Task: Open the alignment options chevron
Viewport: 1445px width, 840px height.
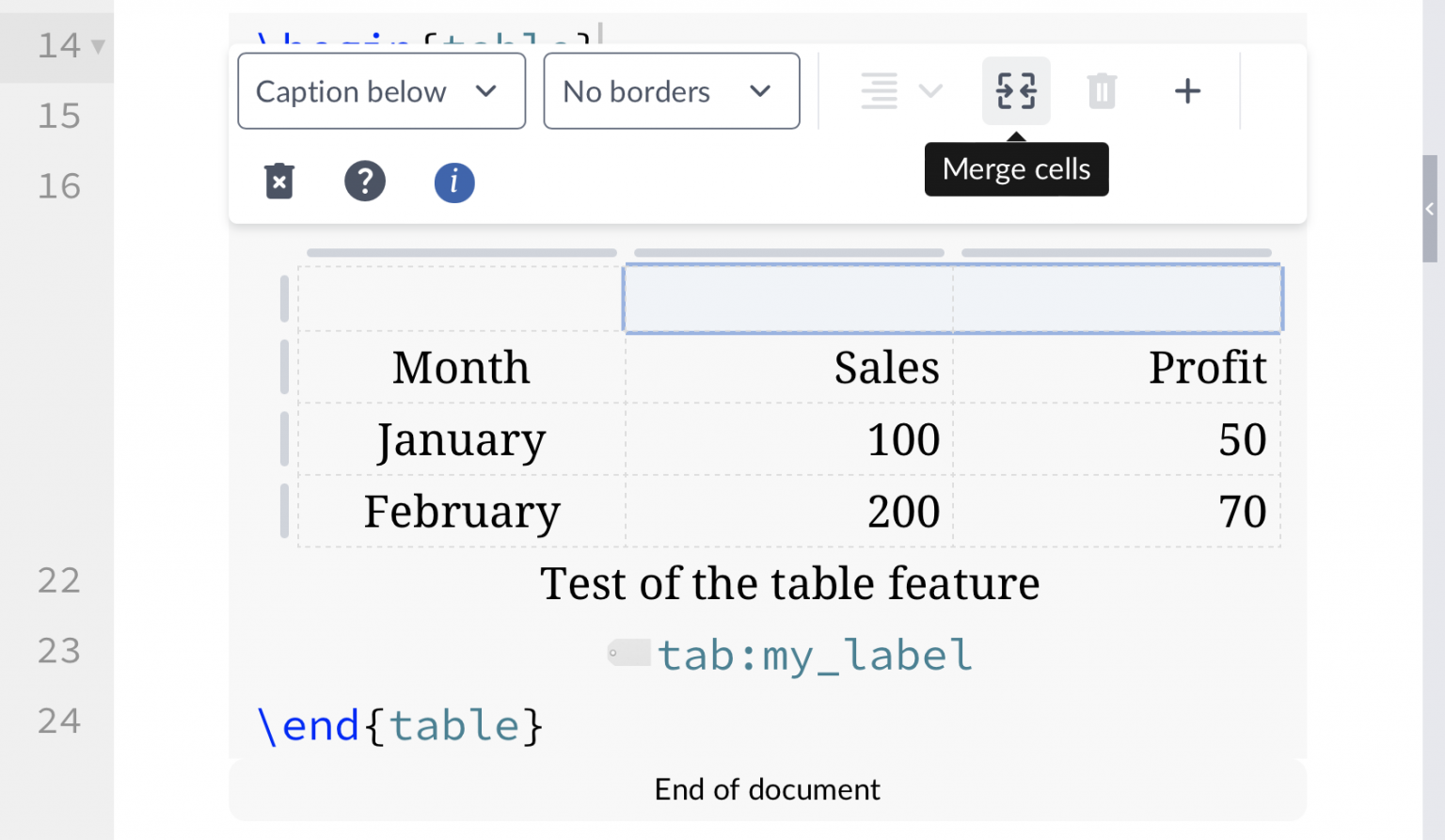Action: (x=929, y=91)
